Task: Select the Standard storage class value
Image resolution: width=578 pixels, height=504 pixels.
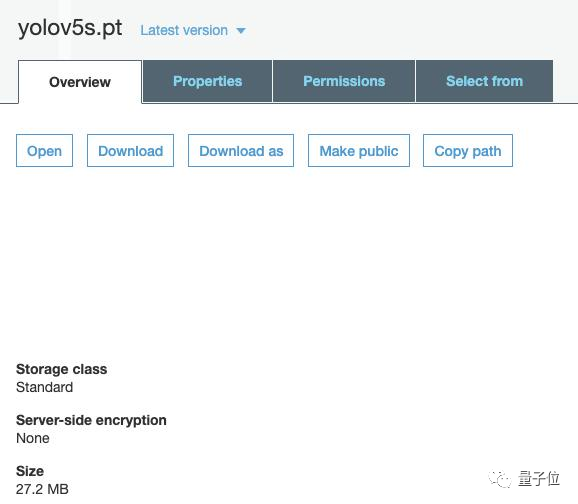Action: click(45, 387)
